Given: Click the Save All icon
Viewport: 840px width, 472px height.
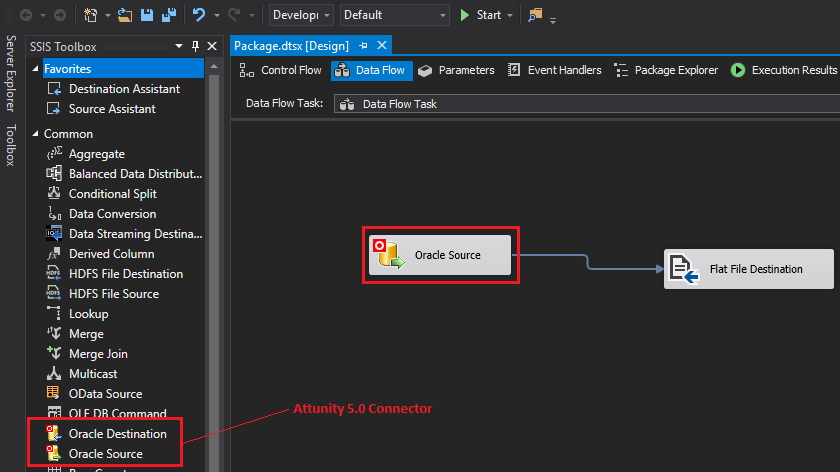Looking at the screenshot, I should pyautogui.click(x=169, y=15).
